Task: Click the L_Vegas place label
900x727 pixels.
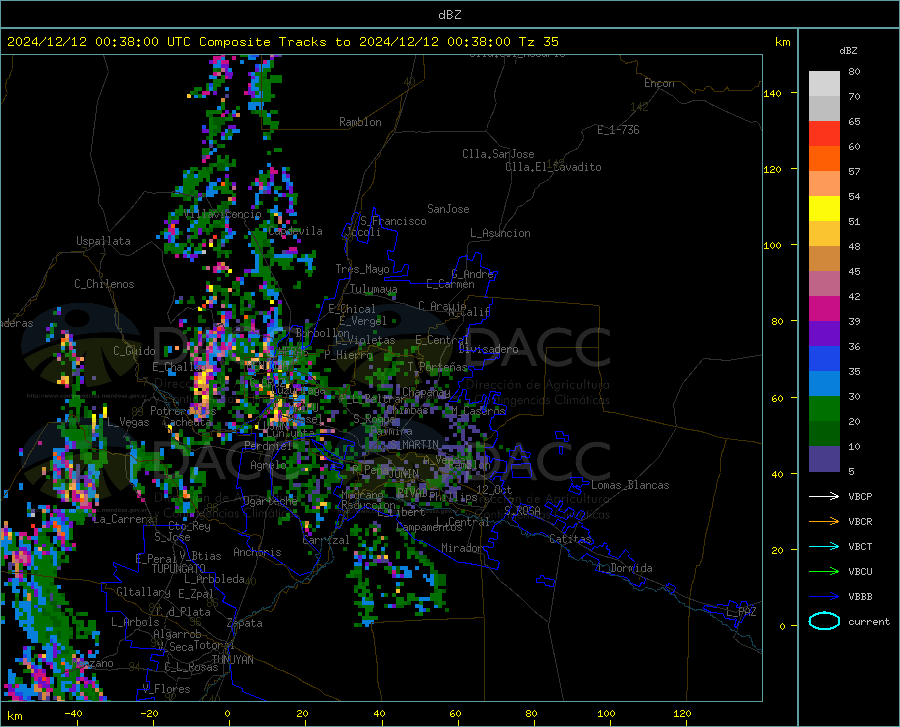Action: click(129, 422)
